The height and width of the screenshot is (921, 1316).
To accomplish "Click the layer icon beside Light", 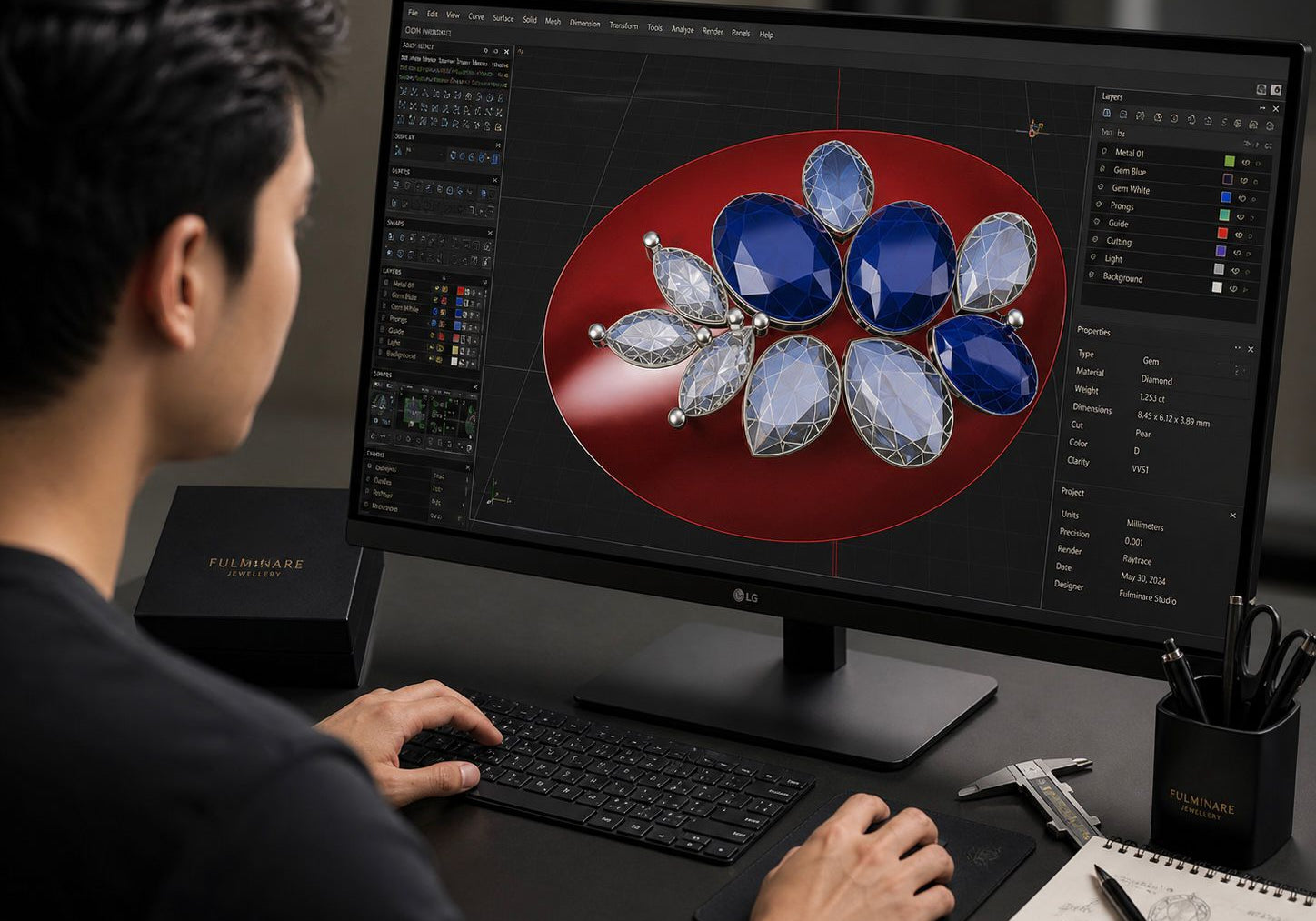I will 1094,257.
